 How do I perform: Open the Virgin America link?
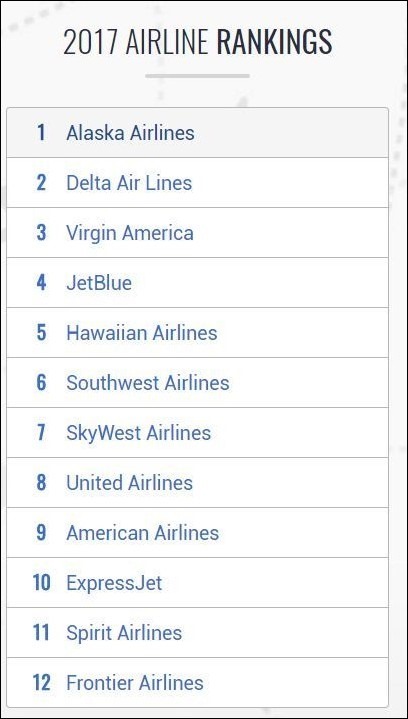[x=130, y=233]
